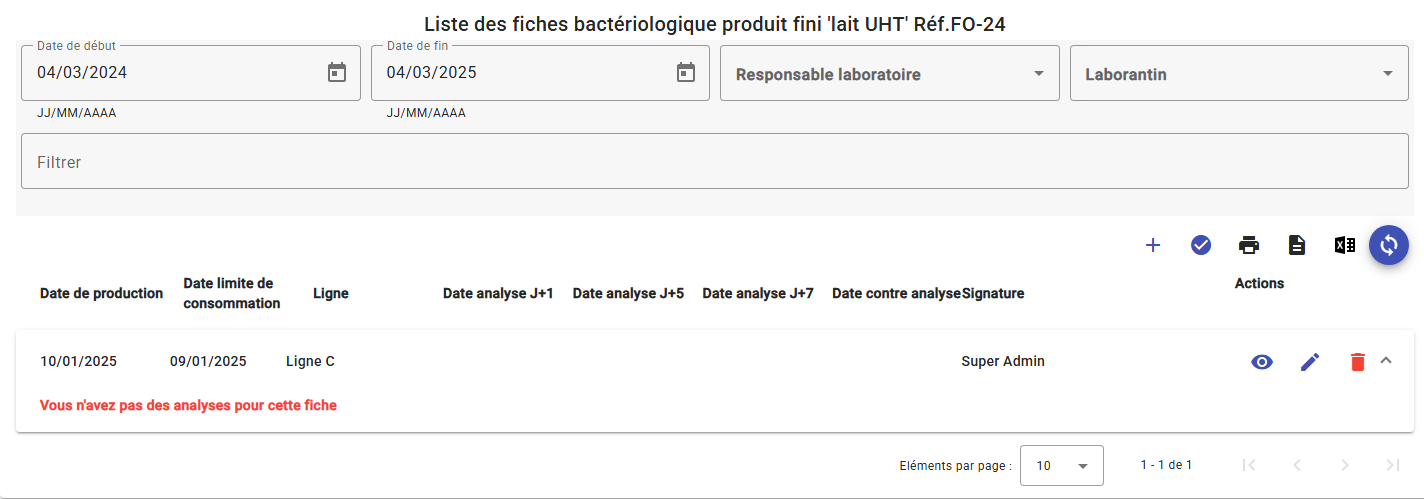Click the next page pagination arrow
The width and height of the screenshot is (1424, 499).
click(1345, 465)
